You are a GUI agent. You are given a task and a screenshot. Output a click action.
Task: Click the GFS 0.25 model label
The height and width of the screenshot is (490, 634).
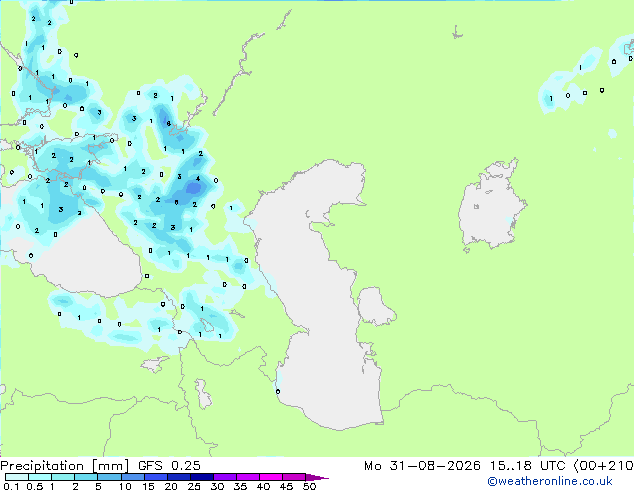point(169,466)
